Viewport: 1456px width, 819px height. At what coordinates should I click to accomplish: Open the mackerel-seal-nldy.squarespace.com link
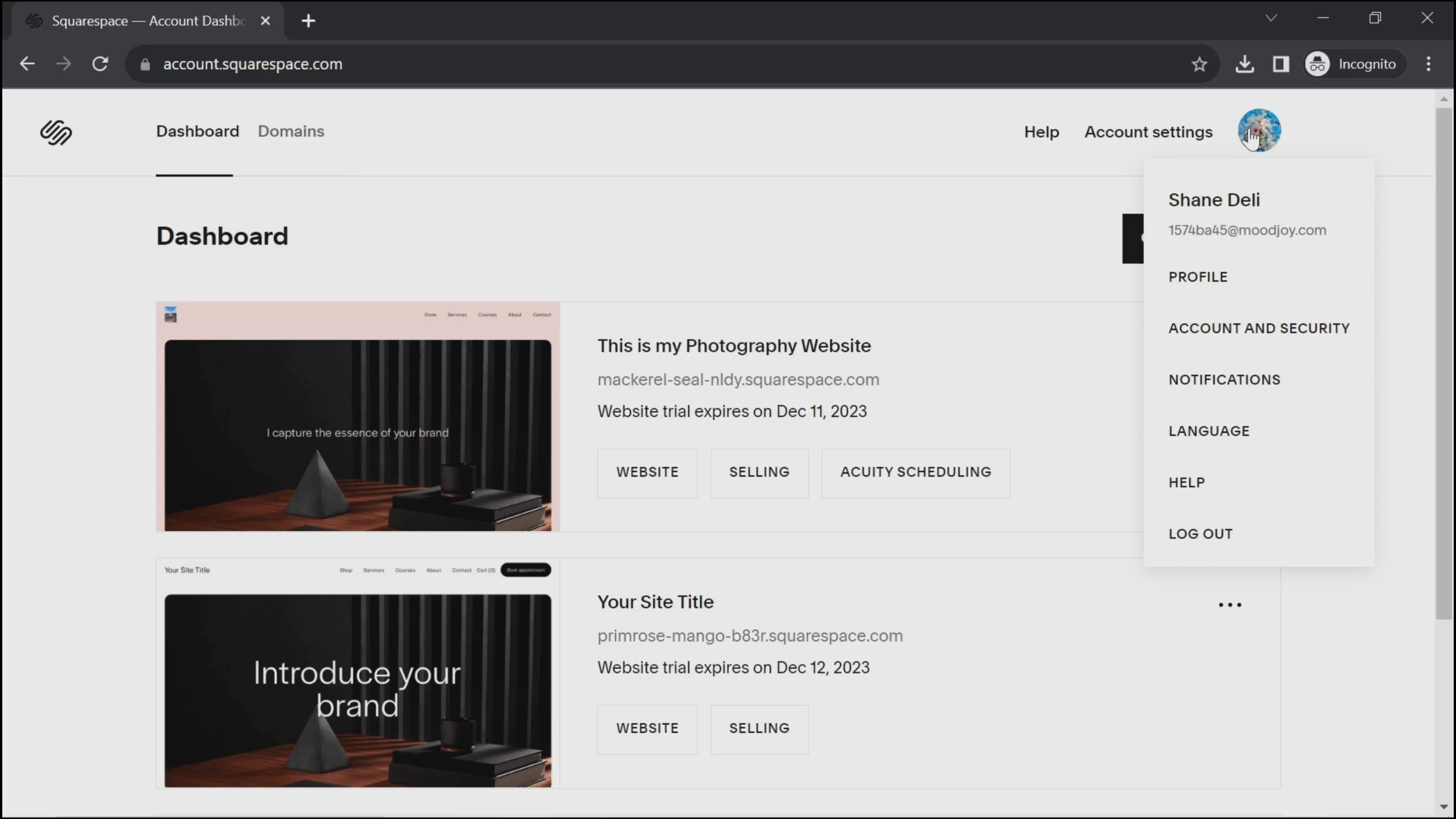pos(737,380)
